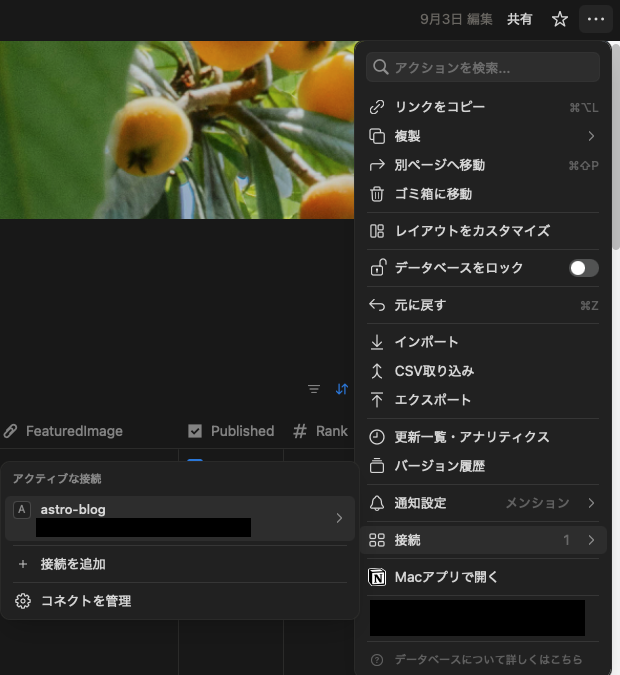Viewport: 620px width, 675px height.
Task: Click the trash icon for ゴミ箱に移動
Action: (377, 194)
